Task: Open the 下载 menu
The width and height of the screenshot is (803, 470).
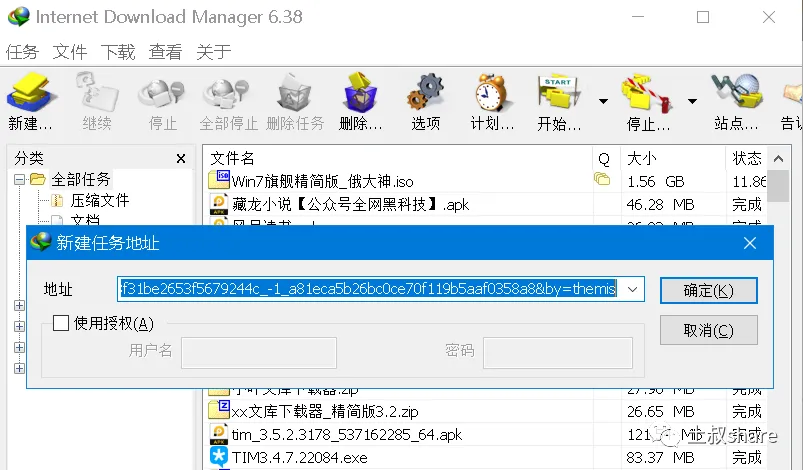Action: [118, 52]
